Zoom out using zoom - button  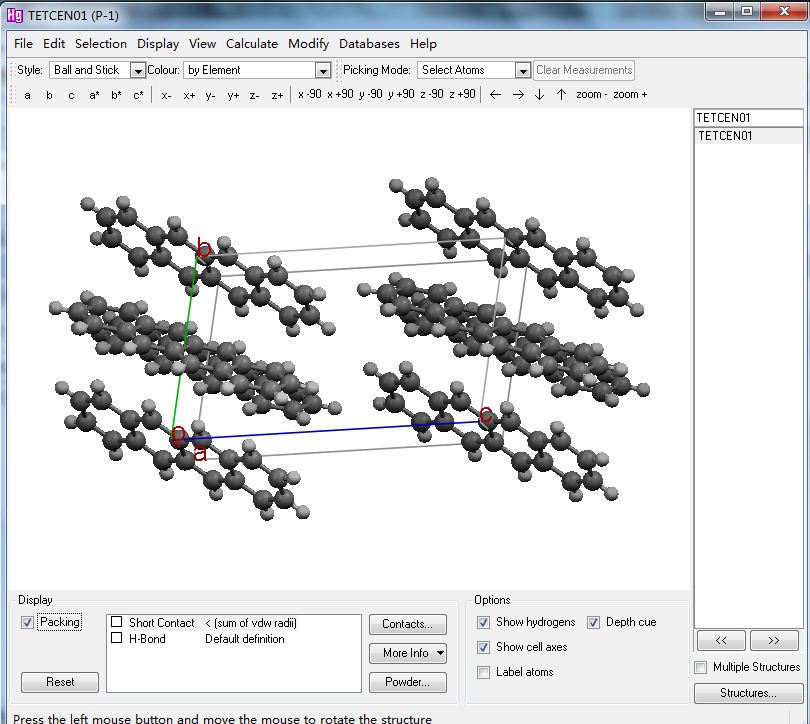click(x=591, y=95)
